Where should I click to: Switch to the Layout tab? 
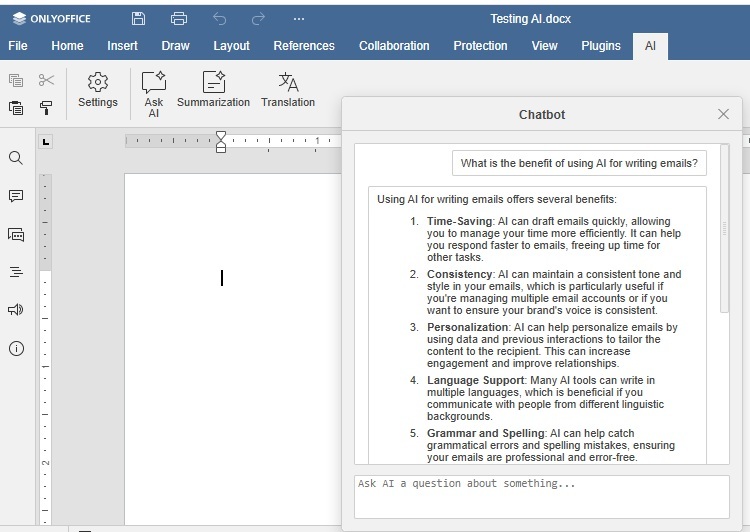pyautogui.click(x=232, y=46)
